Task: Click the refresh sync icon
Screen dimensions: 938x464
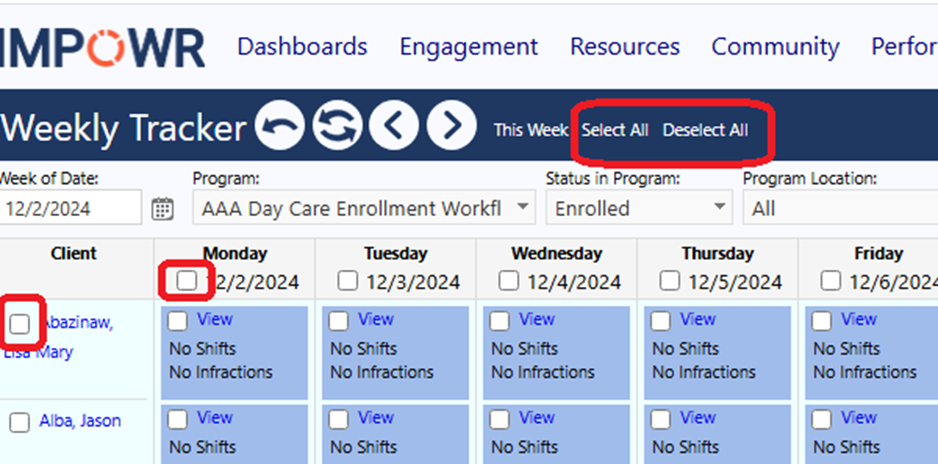Action: click(x=337, y=126)
